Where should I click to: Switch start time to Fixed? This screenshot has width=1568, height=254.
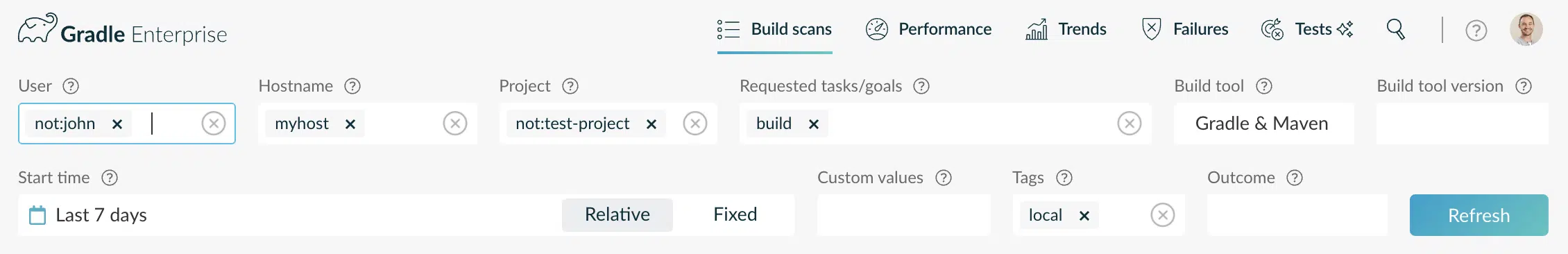[x=735, y=214]
